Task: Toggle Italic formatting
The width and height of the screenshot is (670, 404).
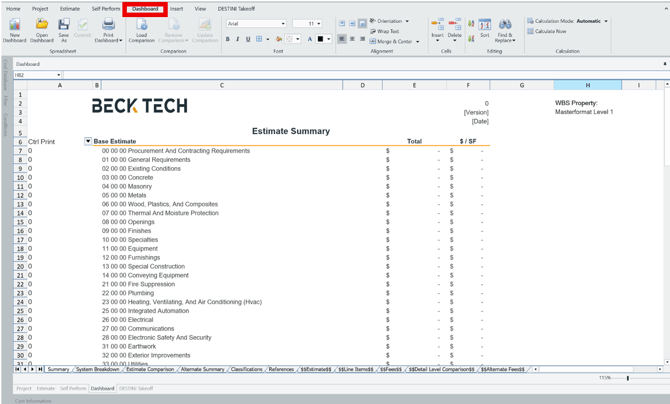Action: [238, 40]
